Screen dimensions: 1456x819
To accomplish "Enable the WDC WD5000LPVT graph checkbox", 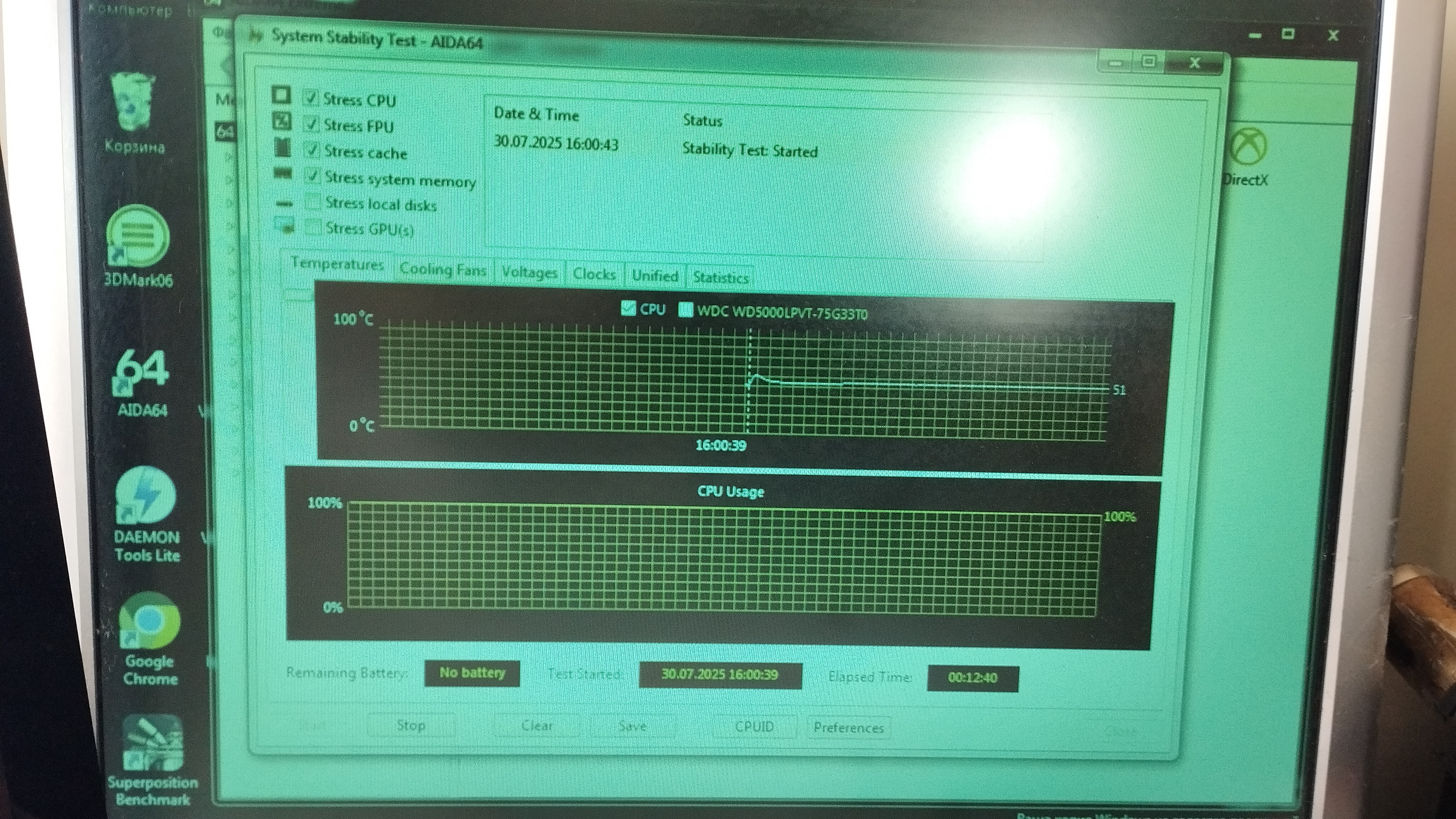I will 686,310.
